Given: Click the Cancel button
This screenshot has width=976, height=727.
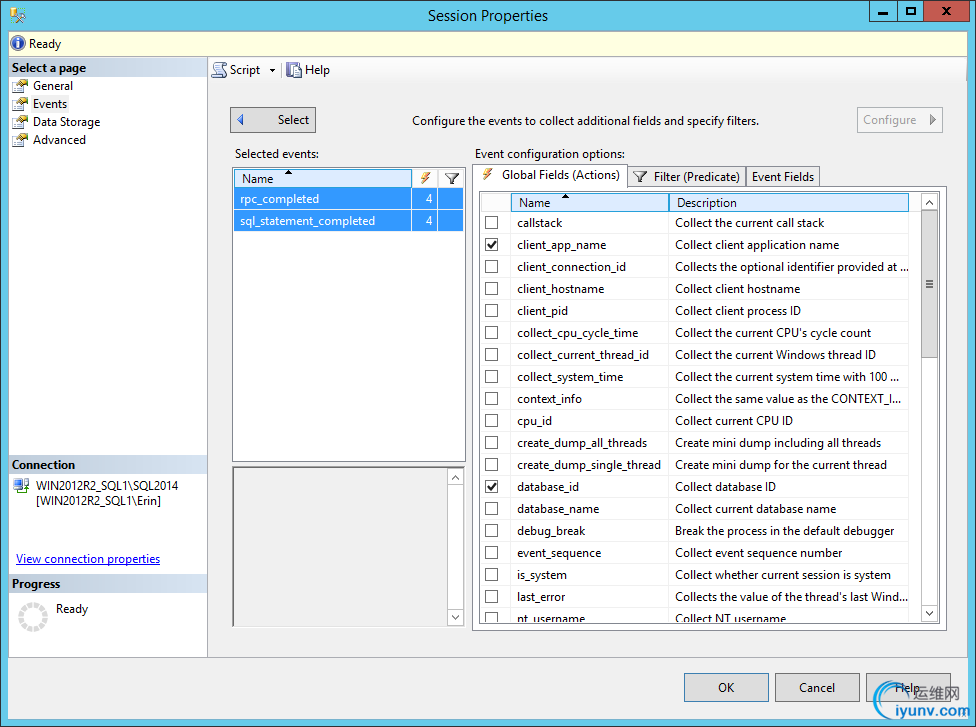Looking at the screenshot, I should coord(817,688).
